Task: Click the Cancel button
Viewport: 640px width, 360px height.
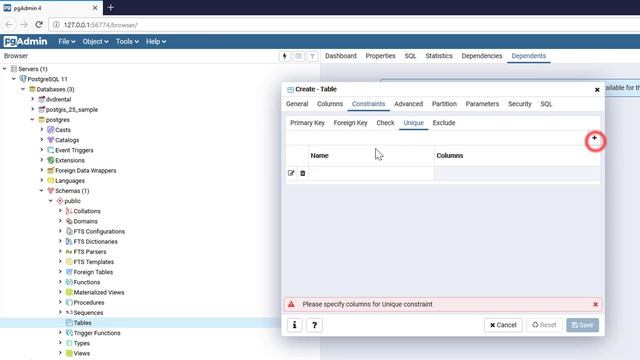Action: pos(503,325)
